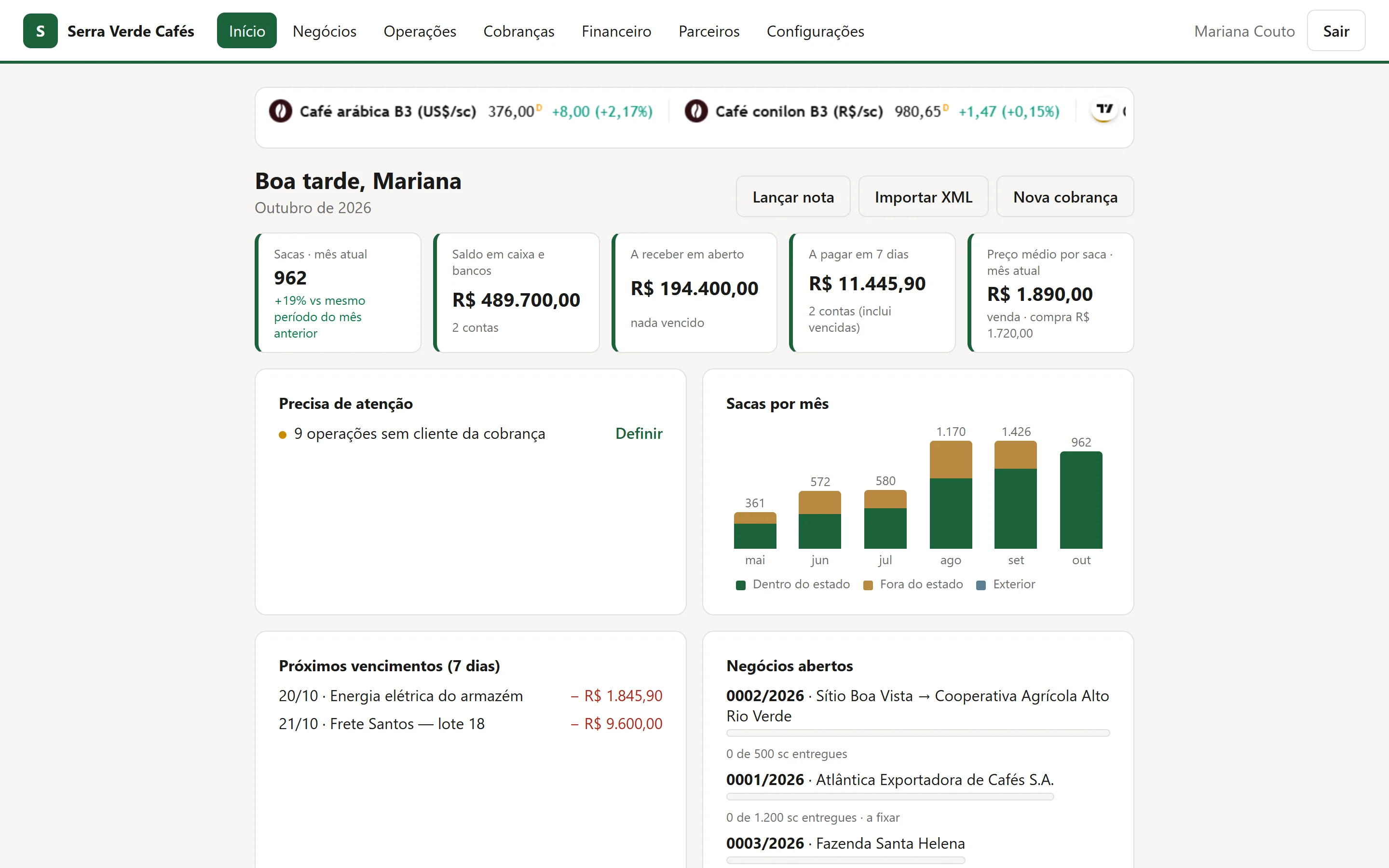Click Lançar nota button
1389x868 pixels.
[793, 197]
